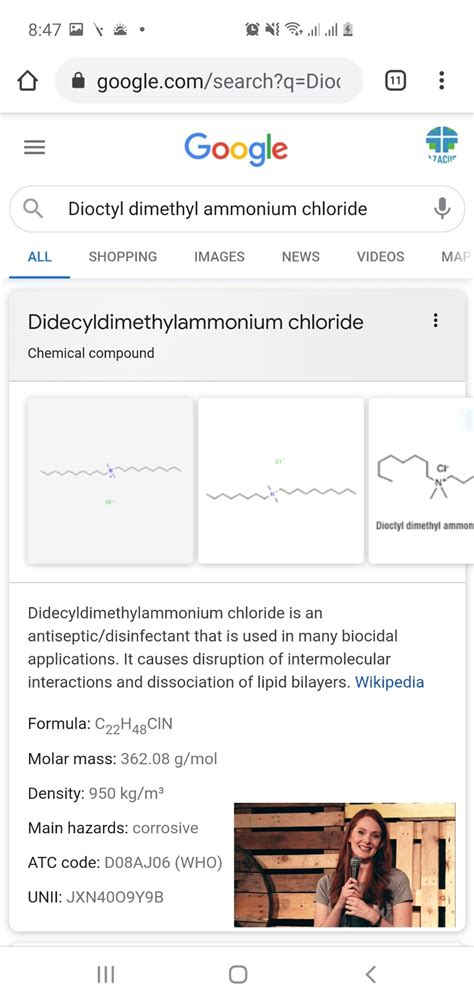The width and height of the screenshot is (474, 1001).
Task: Expand knowledge panel three-dot options
Action: click(x=435, y=320)
